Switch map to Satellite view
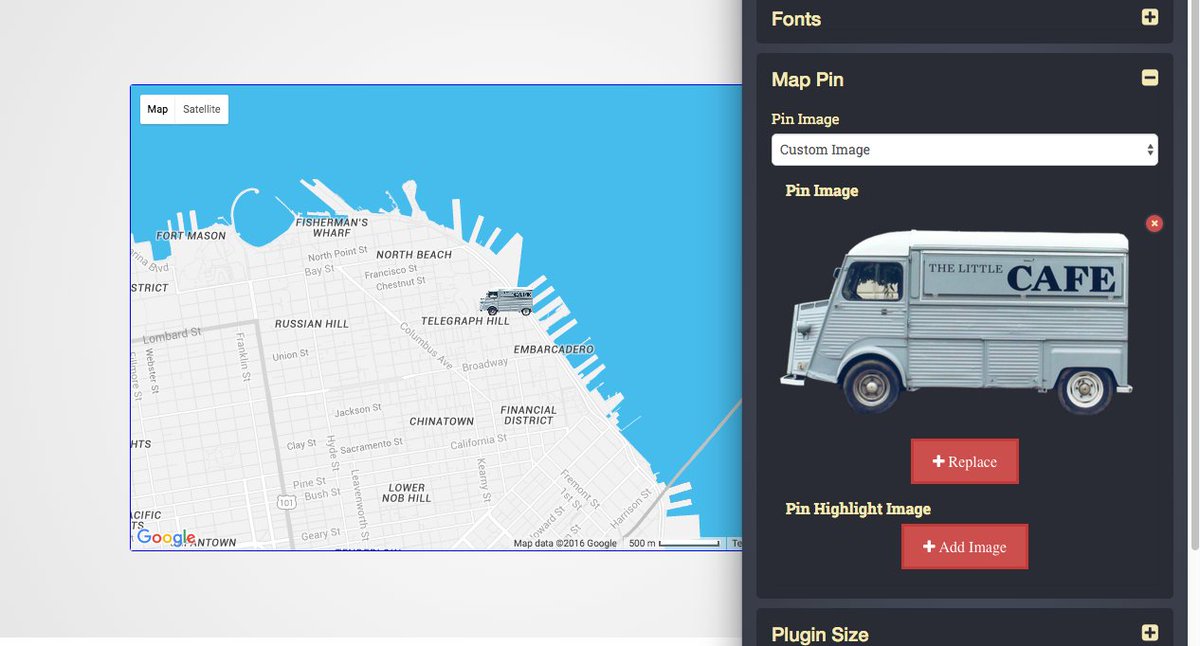Image resolution: width=1200 pixels, height=646 pixels. tap(202, 109)
